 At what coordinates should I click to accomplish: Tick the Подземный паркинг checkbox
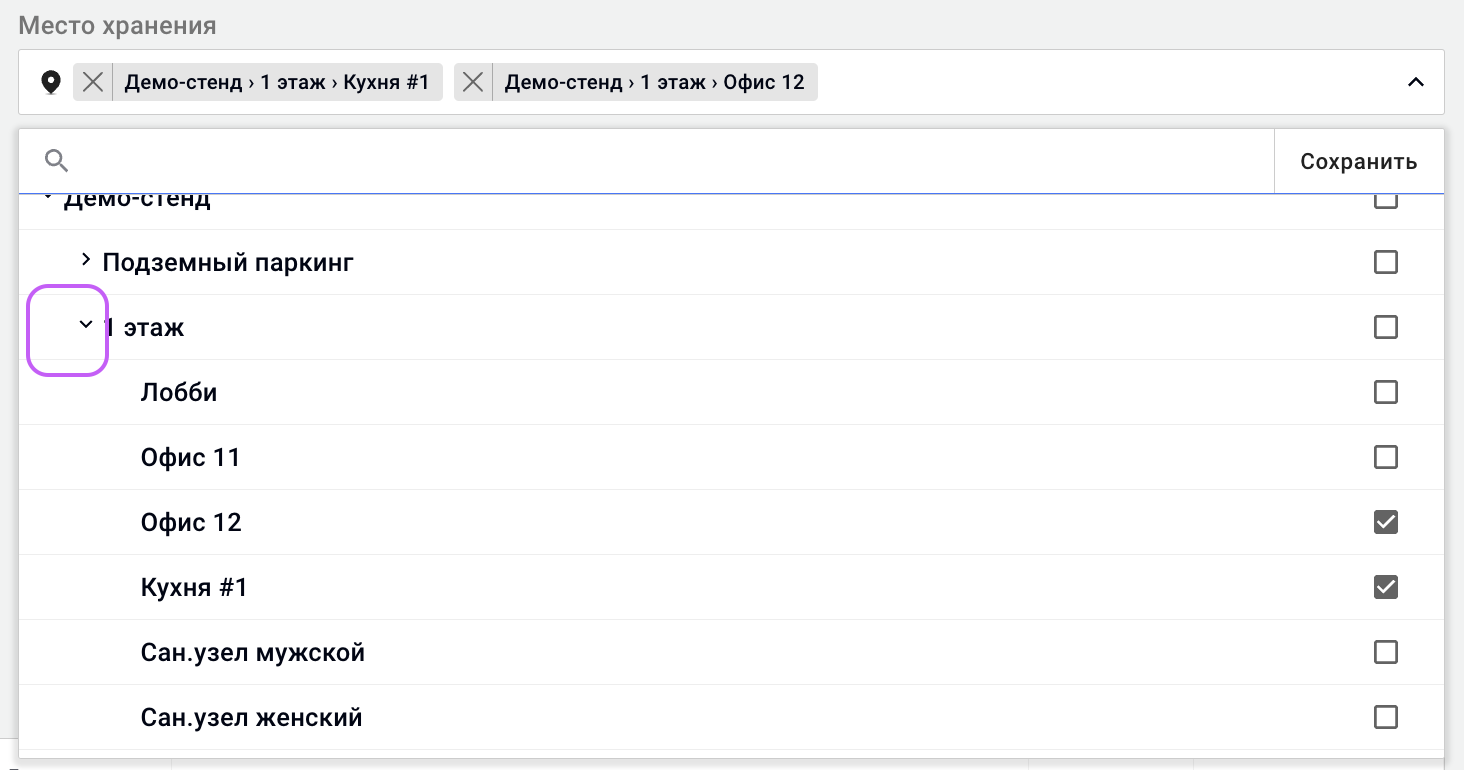pos(1386,262)
